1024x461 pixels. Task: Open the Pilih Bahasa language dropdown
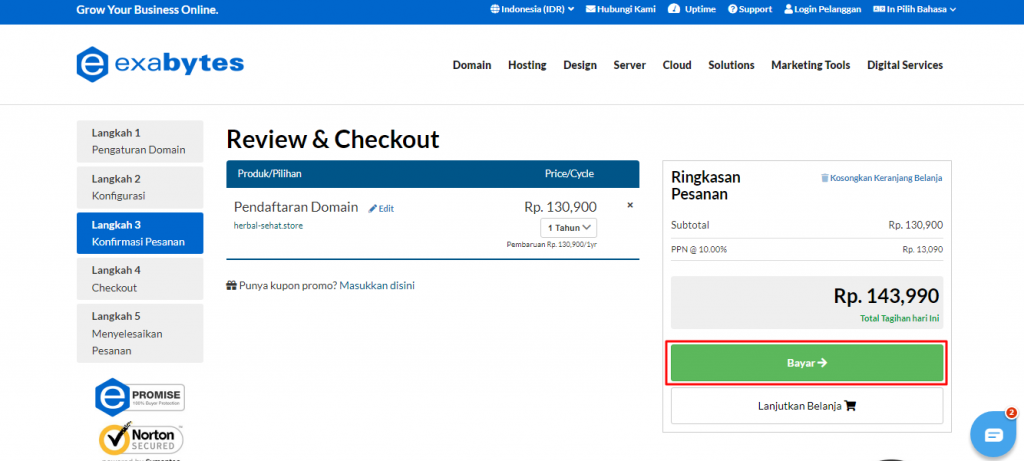click(x=915, y=9)
